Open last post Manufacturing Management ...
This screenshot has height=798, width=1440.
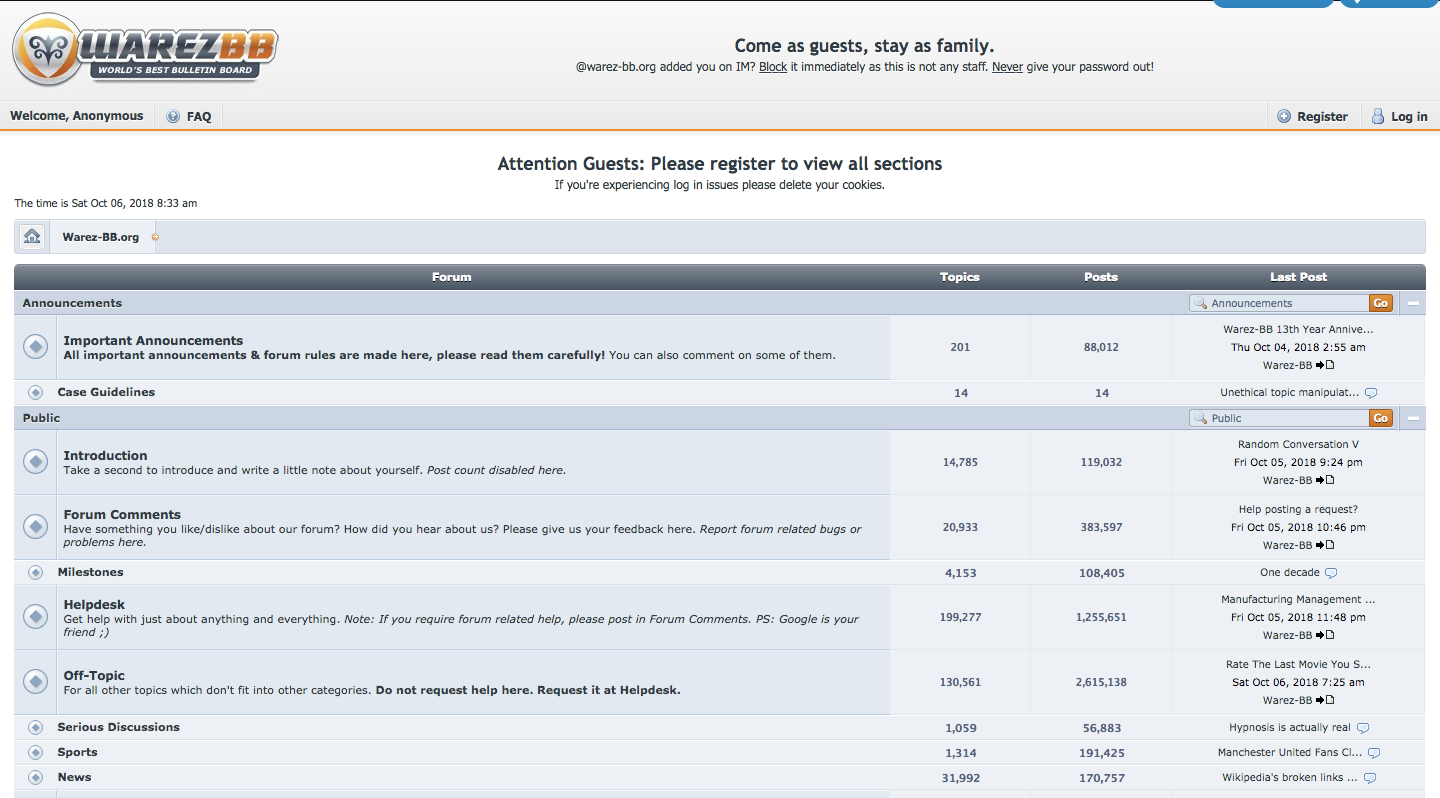[x=1298, y=599]
